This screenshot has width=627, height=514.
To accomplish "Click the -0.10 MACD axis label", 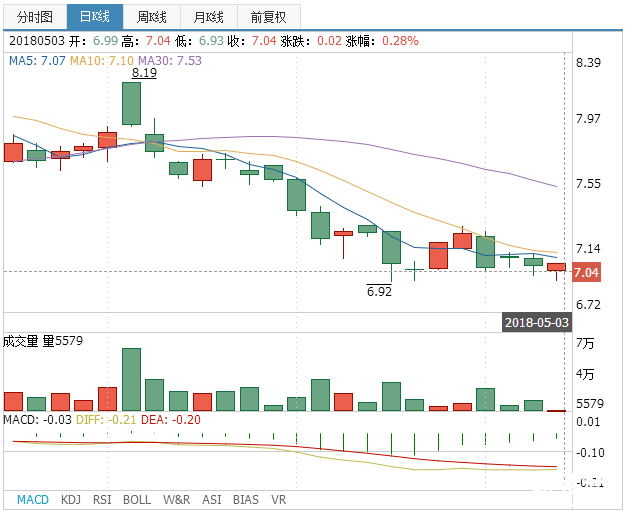I will (590, 453).
